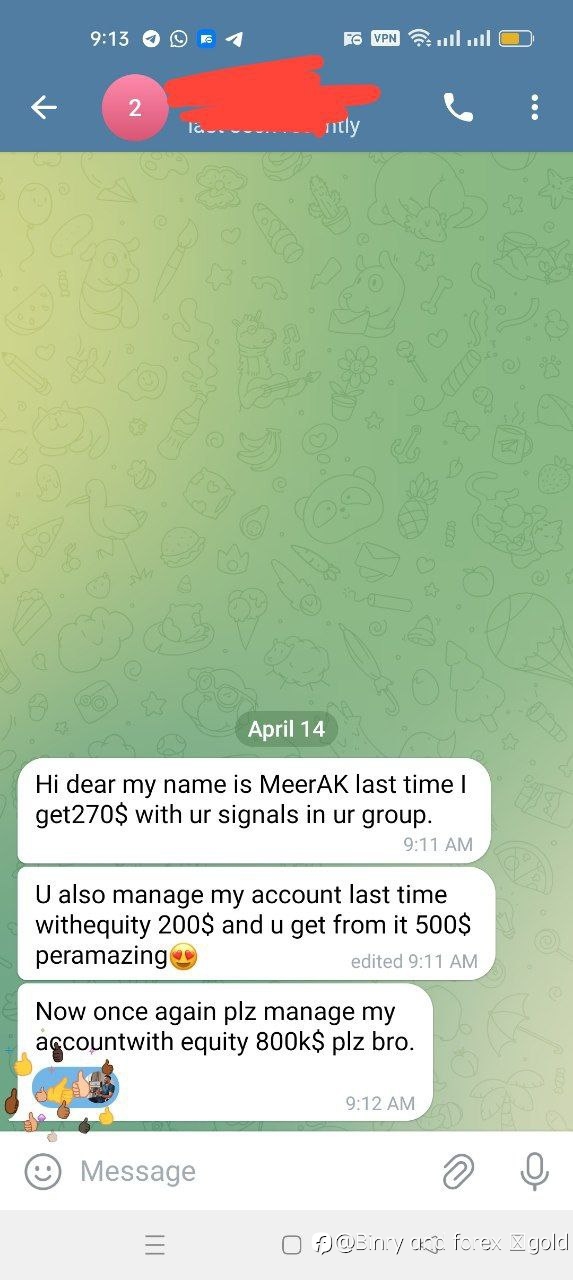Tap the back arrow to leave chat
The image size is (573, 1280).
[43, 108]
